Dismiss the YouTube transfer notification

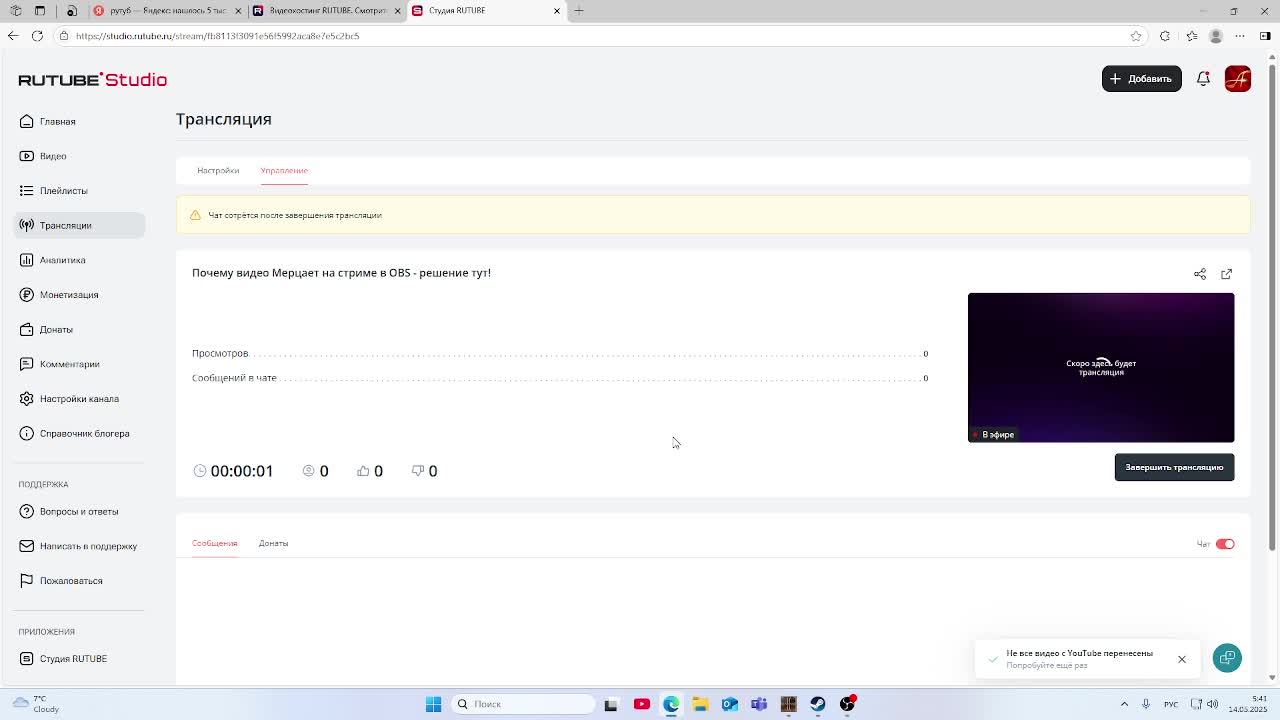[x=1182, y=659]
